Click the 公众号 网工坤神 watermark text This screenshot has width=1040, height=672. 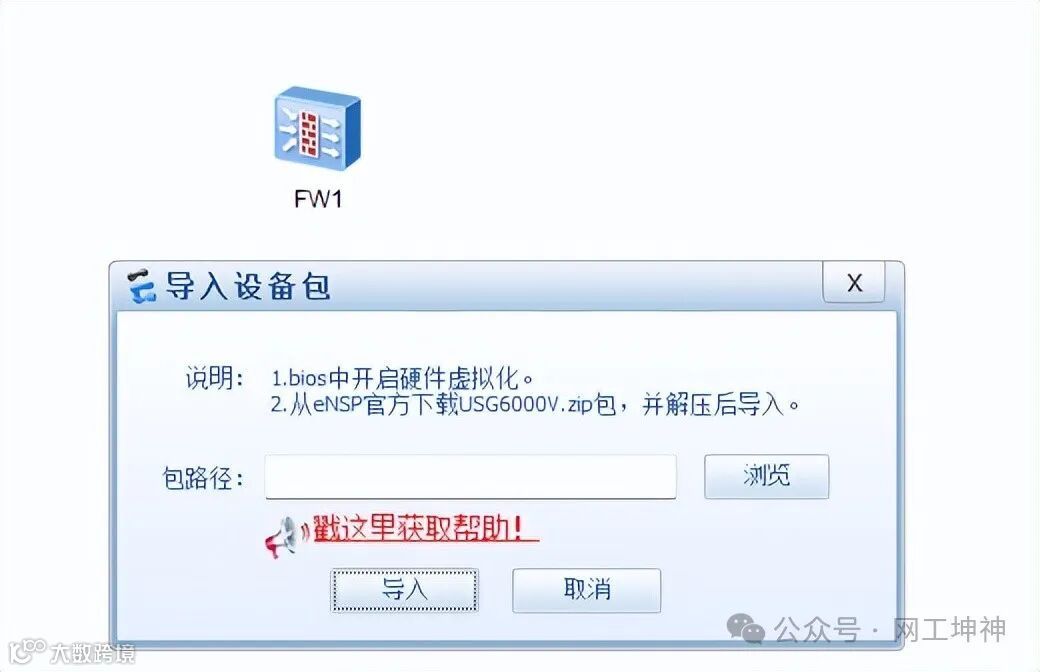pos(890,630)
